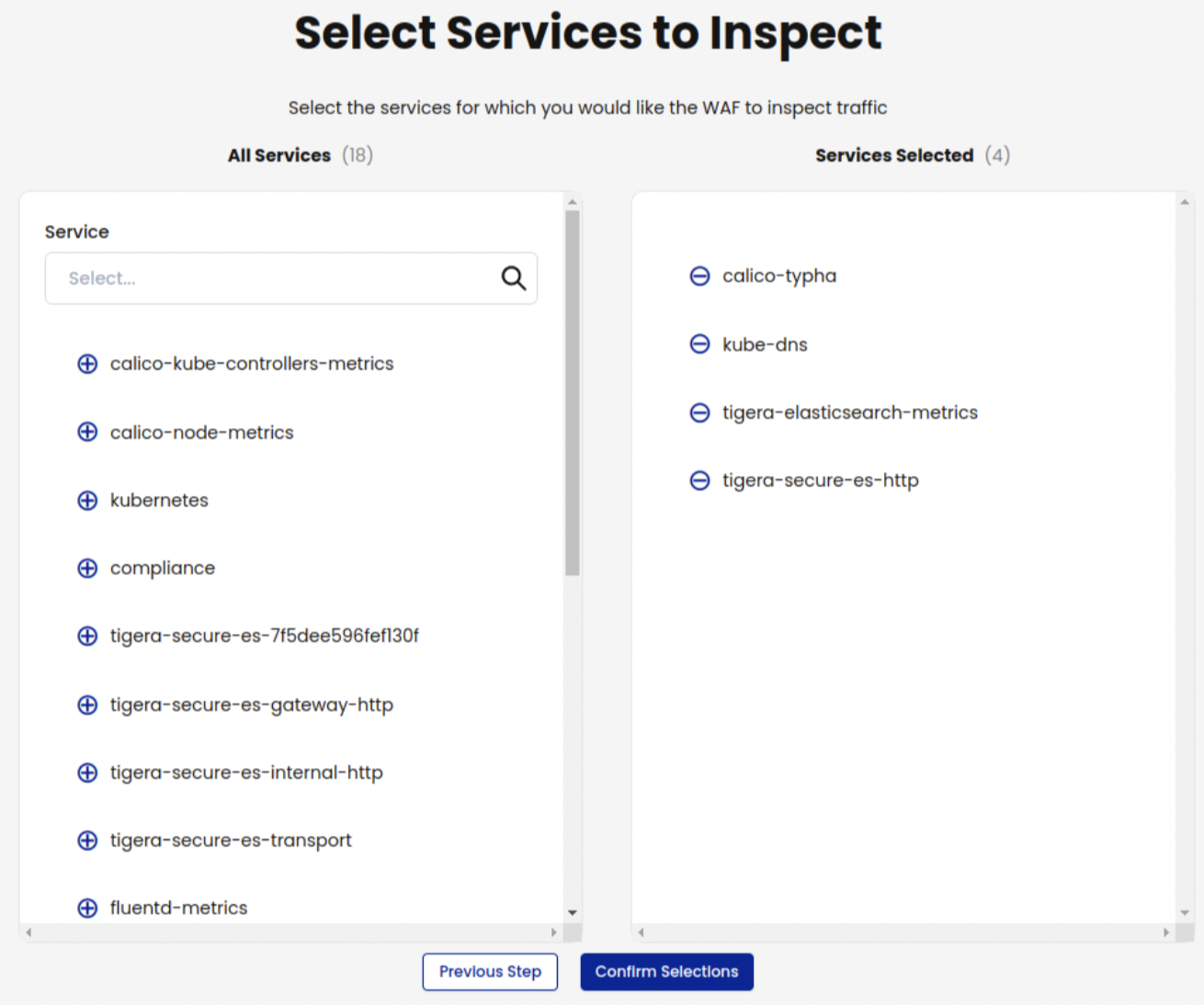Image resolution: width=1204 pixels, height=1005 pixels.
Task: Click All Services scroll down arrow
Action: pyautogui.click(x=573, y=913)
